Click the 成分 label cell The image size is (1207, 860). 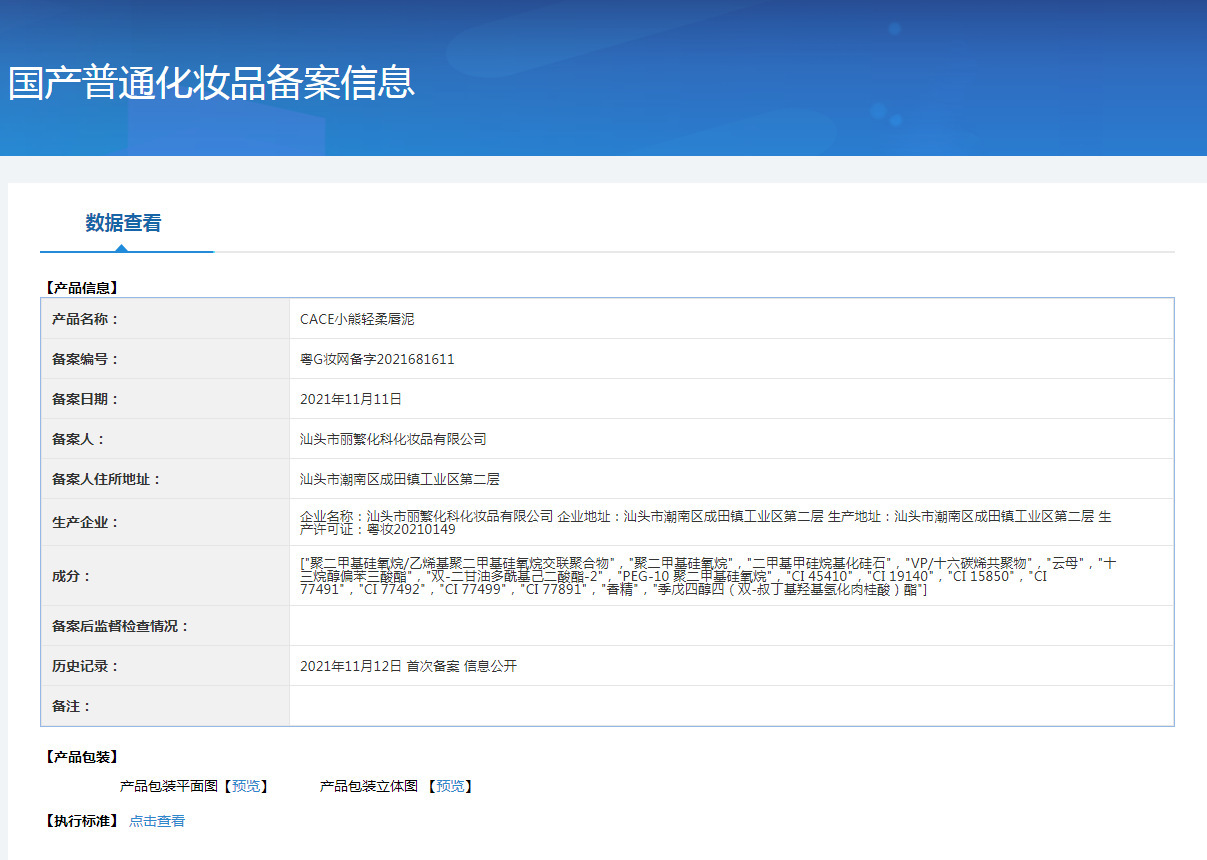(x=165, y=576)
